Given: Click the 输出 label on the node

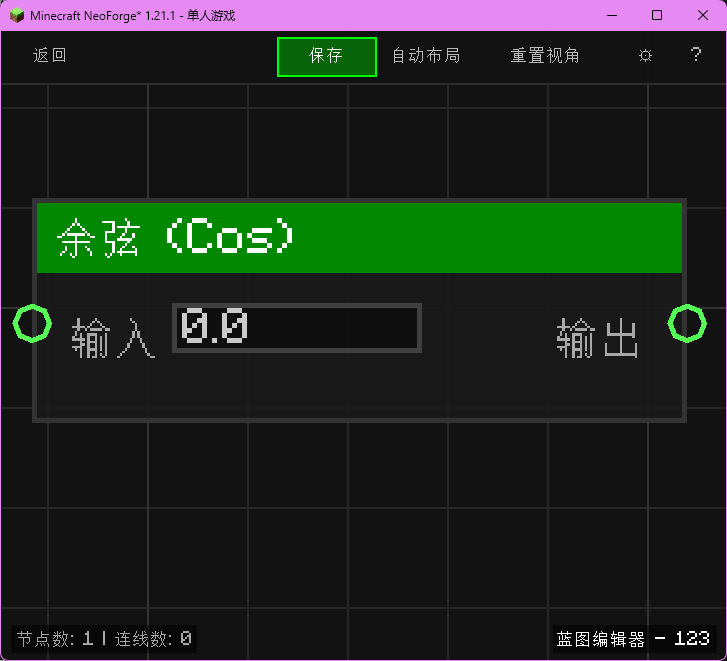Looking at the screenshot, I should click(597, 340).
